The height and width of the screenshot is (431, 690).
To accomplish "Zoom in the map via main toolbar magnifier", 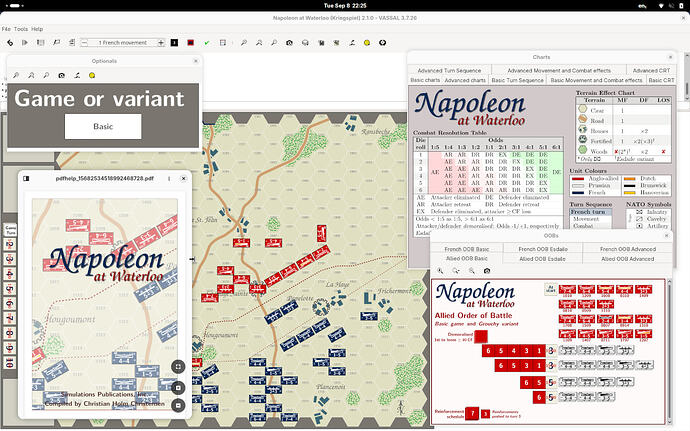I will point(243,43).
